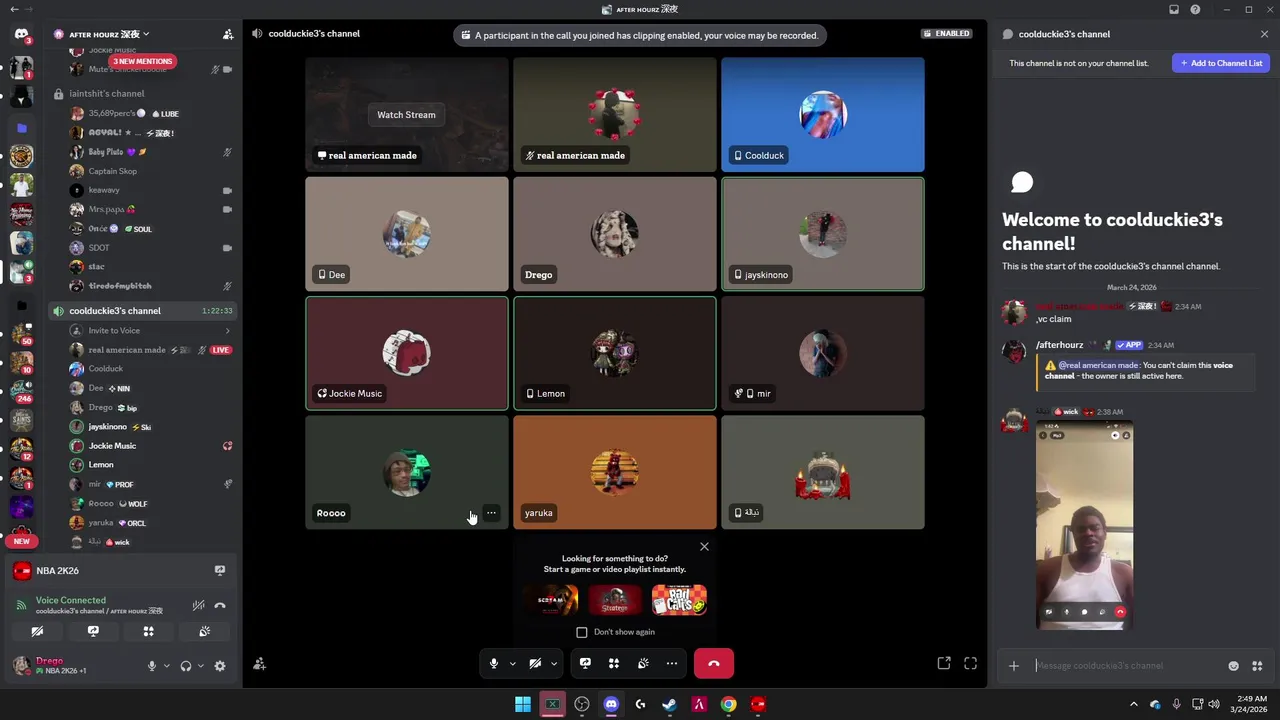Toggle noise suppression icon in Voice Connected panel
Screen dimensions: 1280x720
coord(198,605)
